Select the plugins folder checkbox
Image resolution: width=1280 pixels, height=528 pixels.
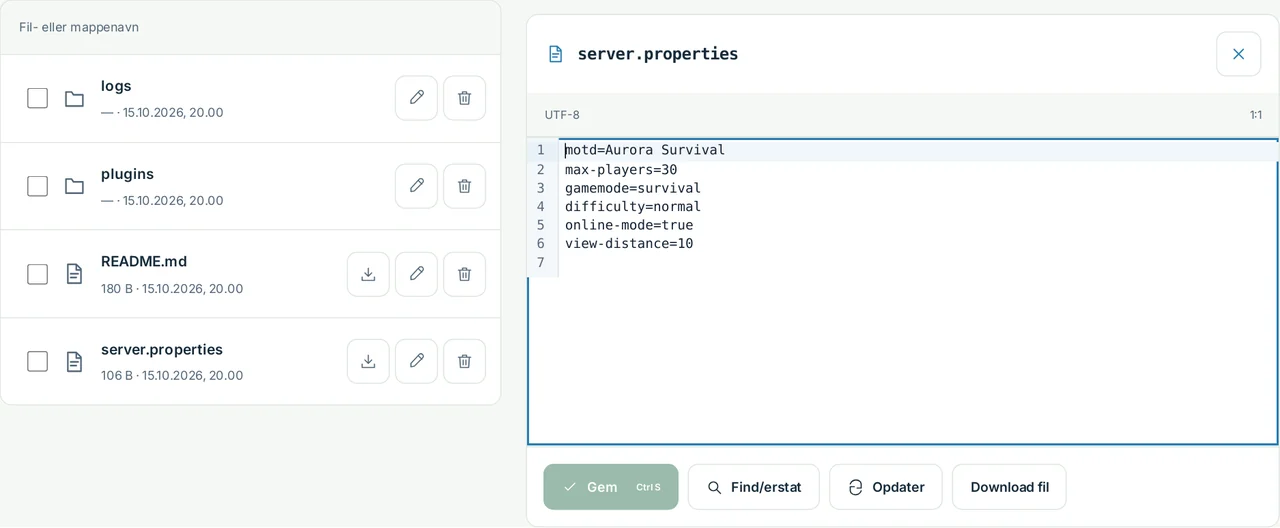tap(37, 186)
